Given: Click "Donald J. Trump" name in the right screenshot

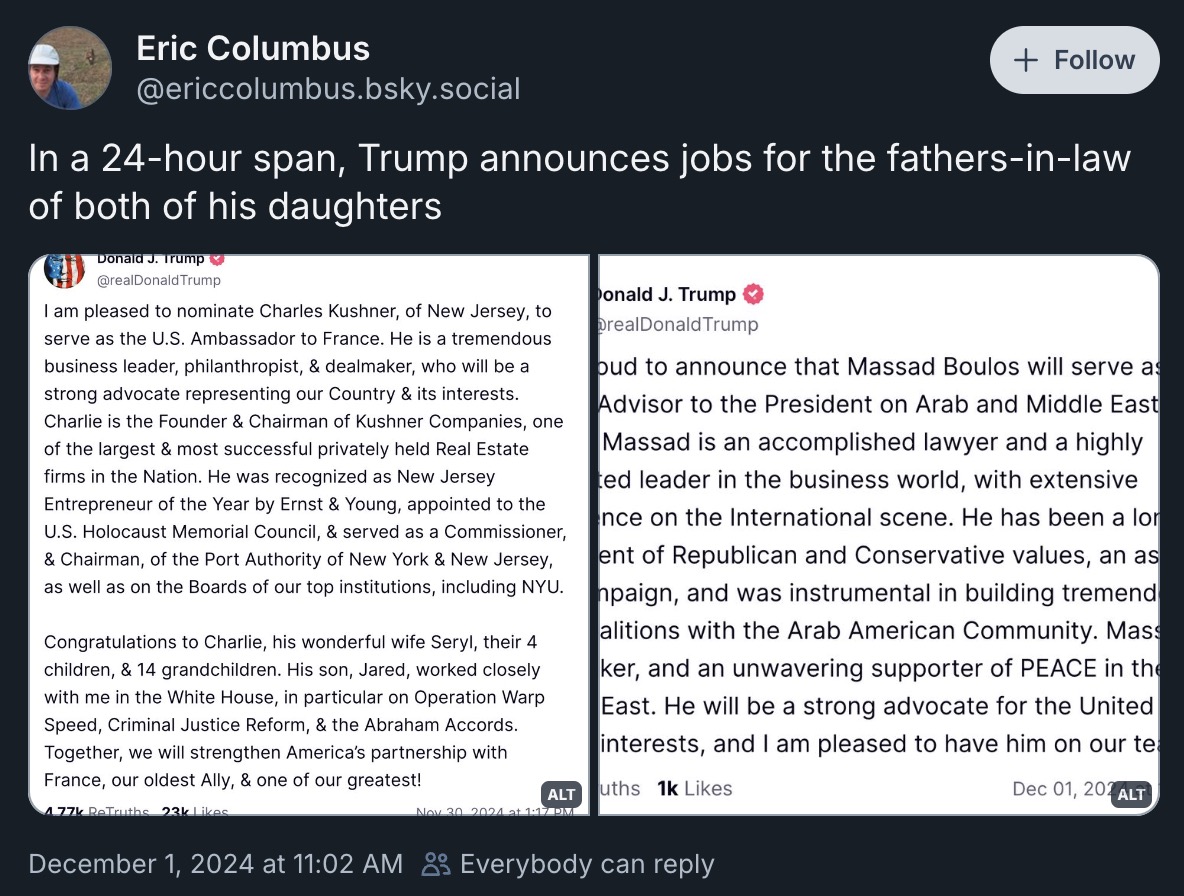Looking at the screenshot, I should click(665, 294).
